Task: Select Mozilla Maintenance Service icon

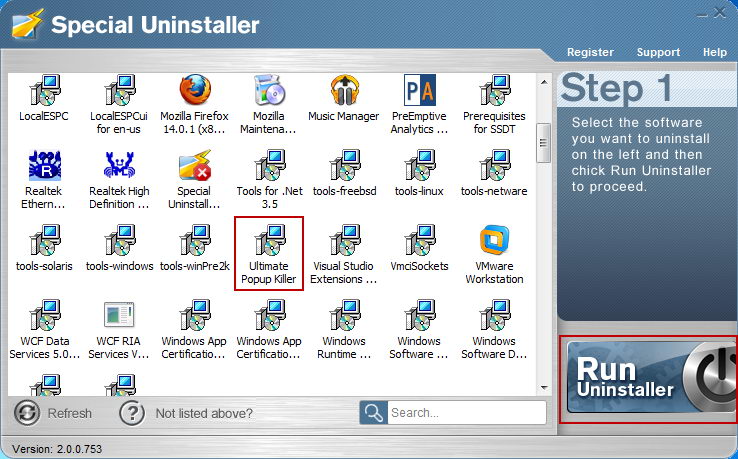Action: coord(269,90)
